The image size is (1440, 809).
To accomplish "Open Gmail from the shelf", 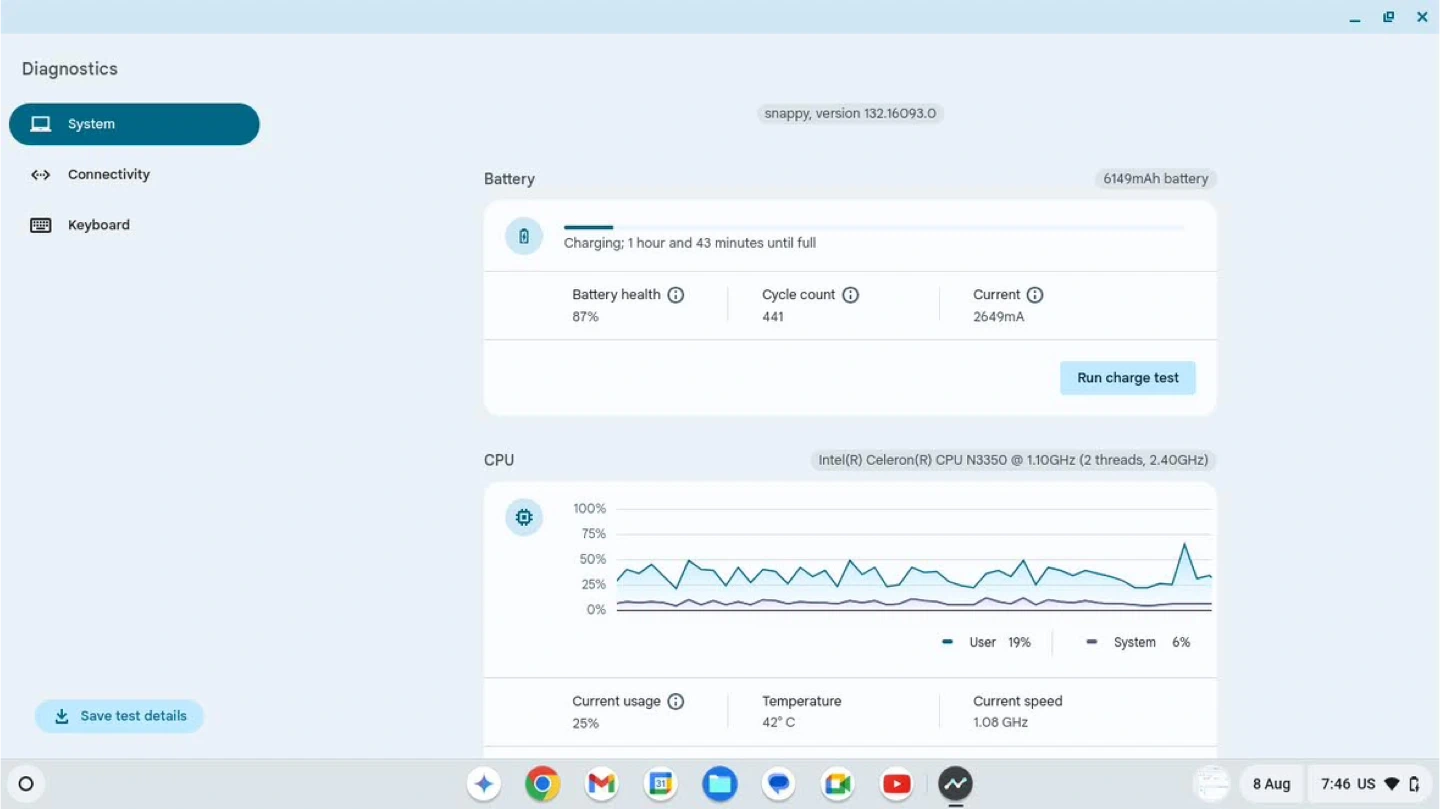I will pos(601,784).
